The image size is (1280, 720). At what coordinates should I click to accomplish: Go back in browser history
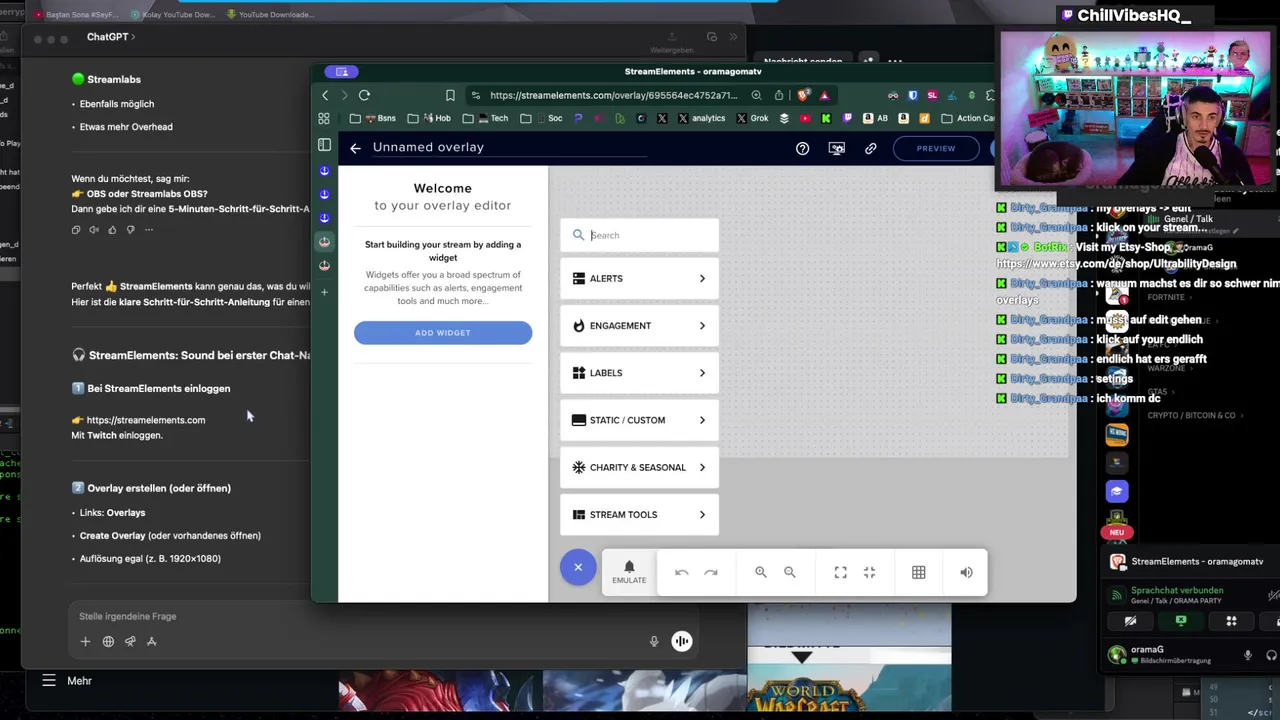point(325,95)
